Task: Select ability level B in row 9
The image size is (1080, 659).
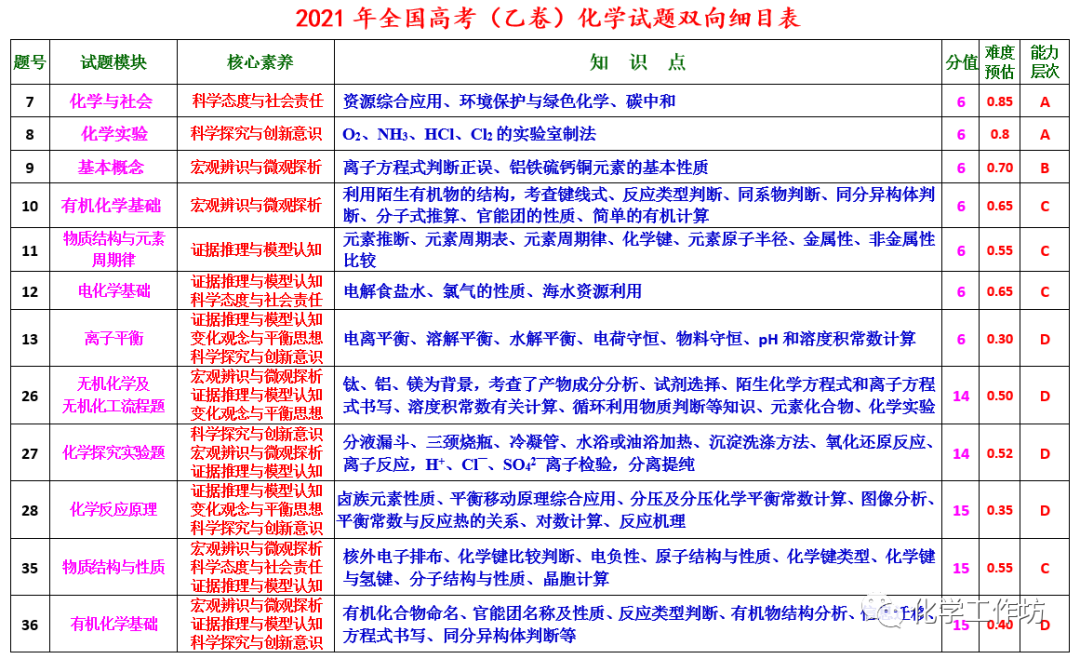Action: 1044,167
